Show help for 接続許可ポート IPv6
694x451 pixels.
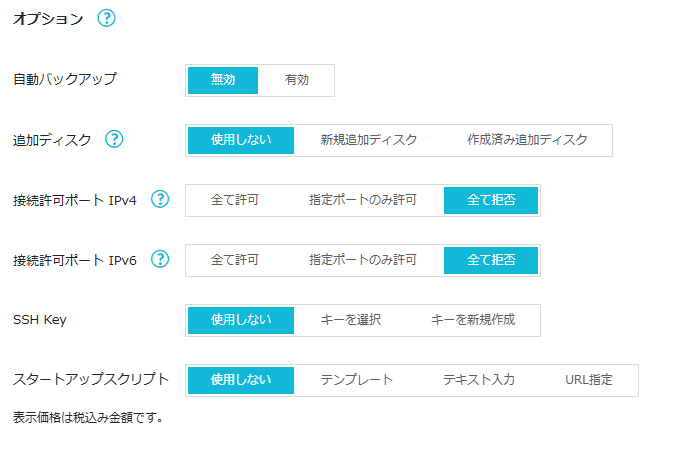coord(160,259)
